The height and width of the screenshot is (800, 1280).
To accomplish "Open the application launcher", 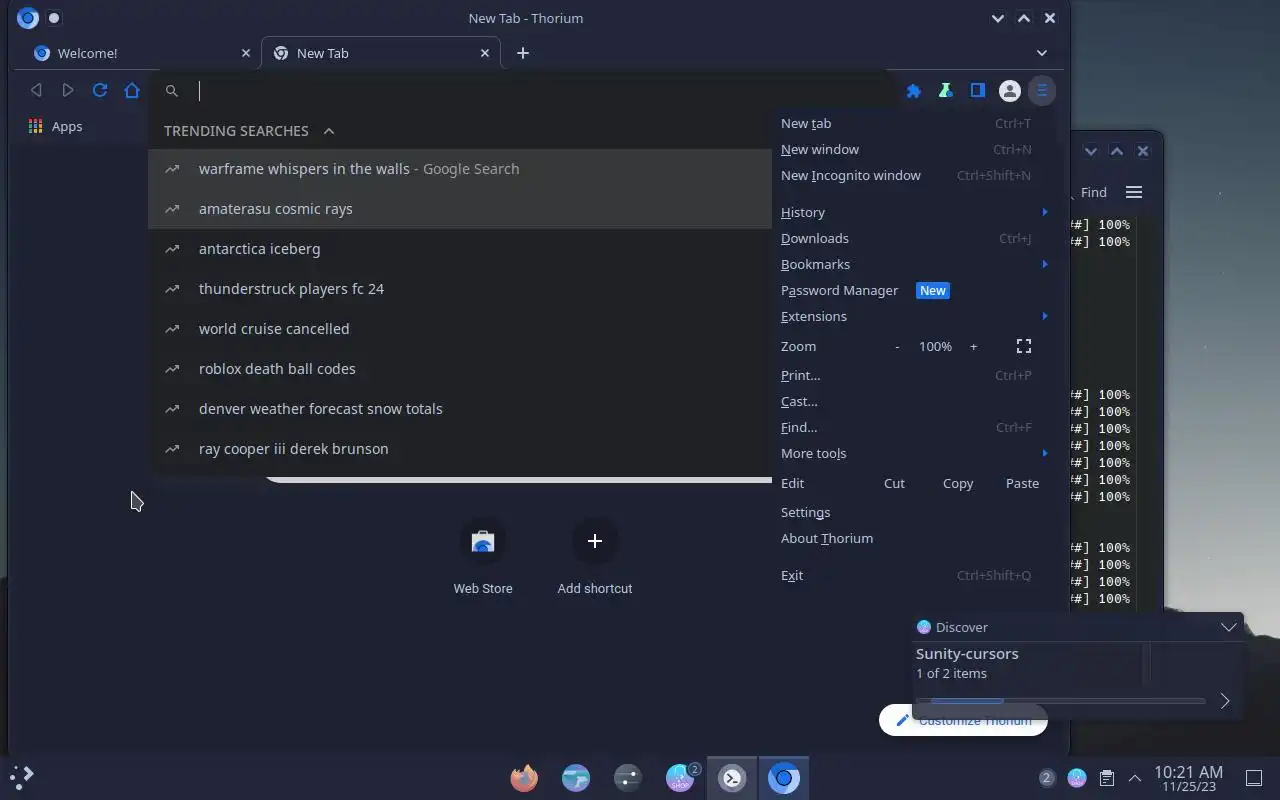I will coord(22,776).
